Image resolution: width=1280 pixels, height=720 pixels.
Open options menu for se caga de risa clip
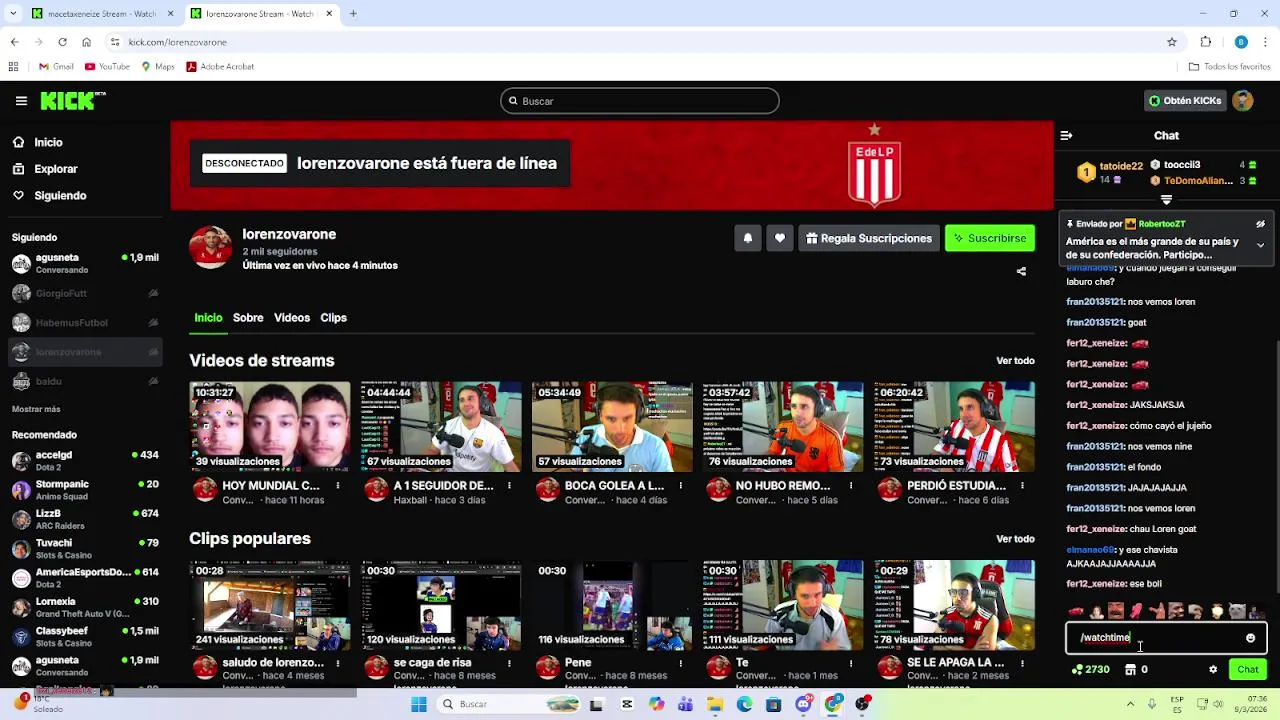(x=509, y=663)
